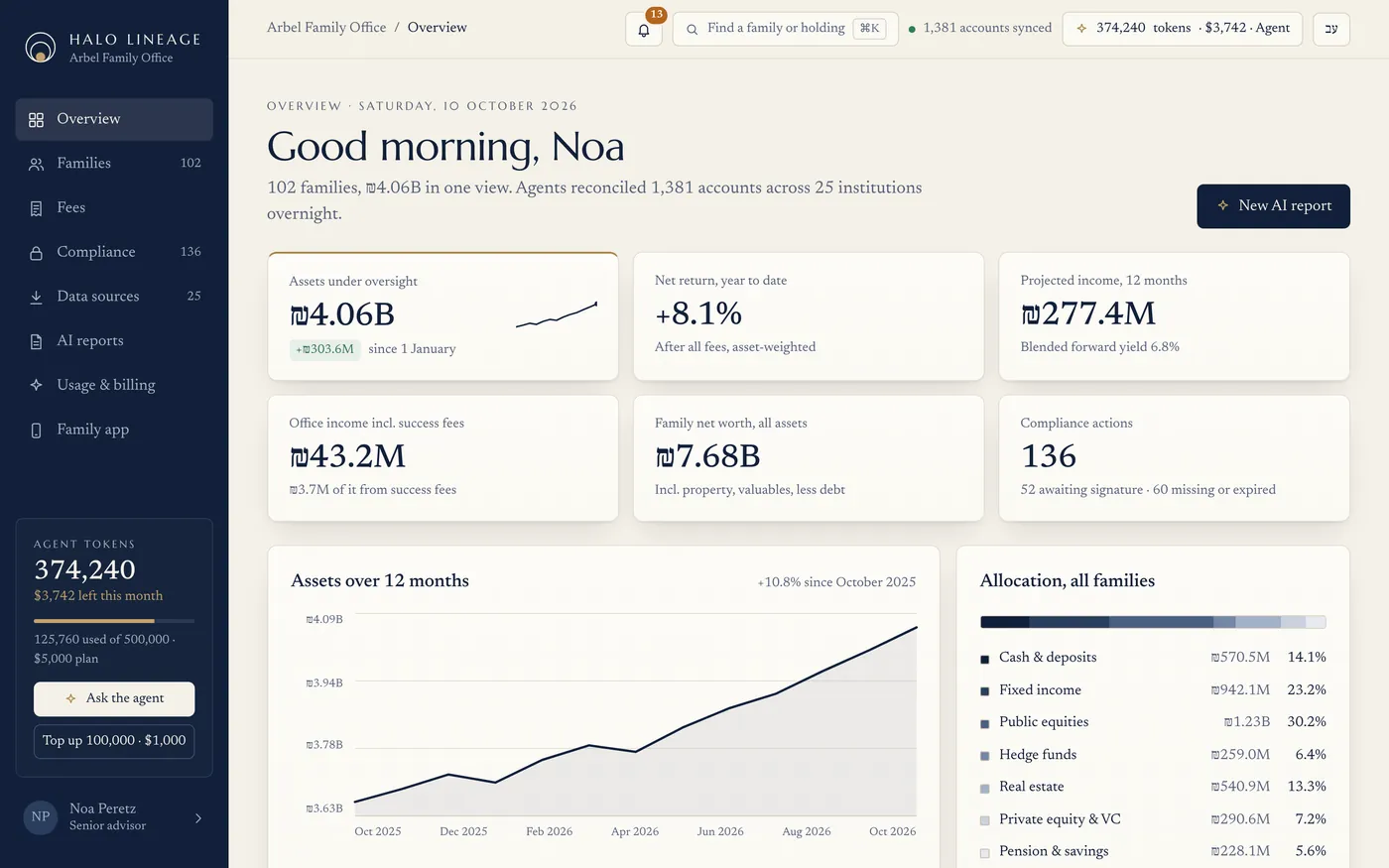The height and width of the screenshot is (868, 1389).
Task: Switch language with the Hebrew toggle button
Action: click(1331, 29)
